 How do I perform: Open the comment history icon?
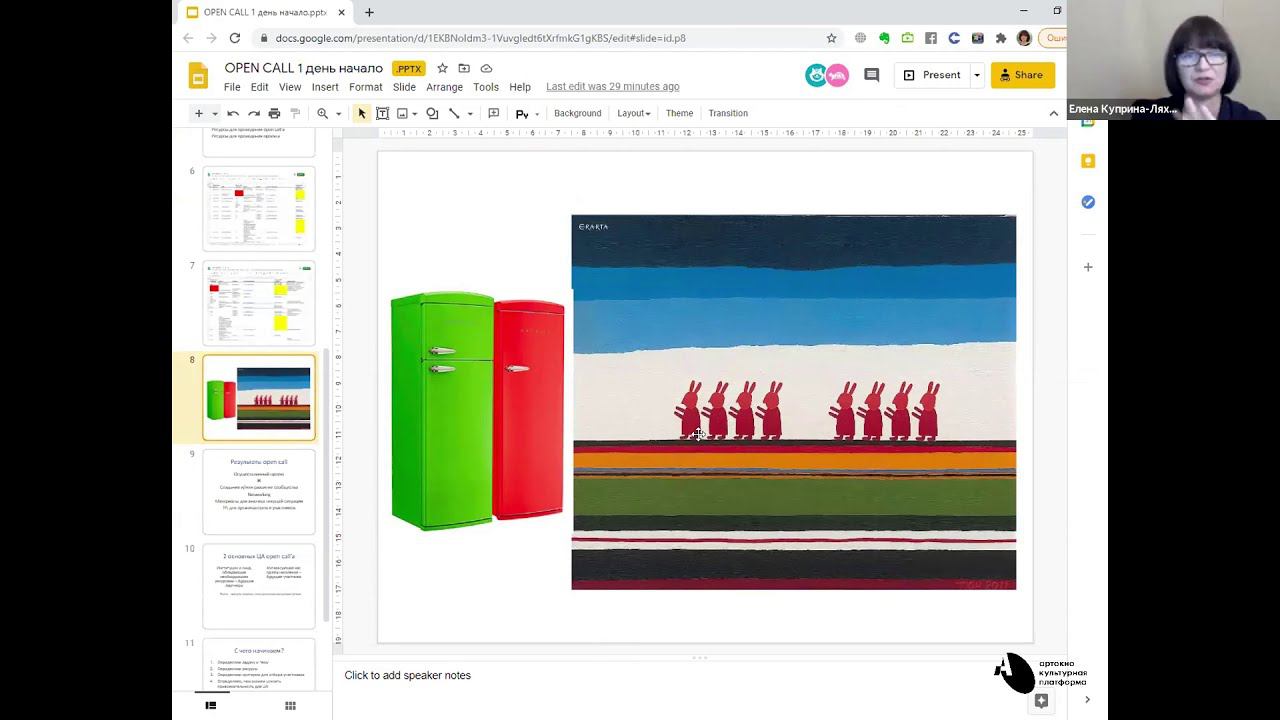(871, 75)
